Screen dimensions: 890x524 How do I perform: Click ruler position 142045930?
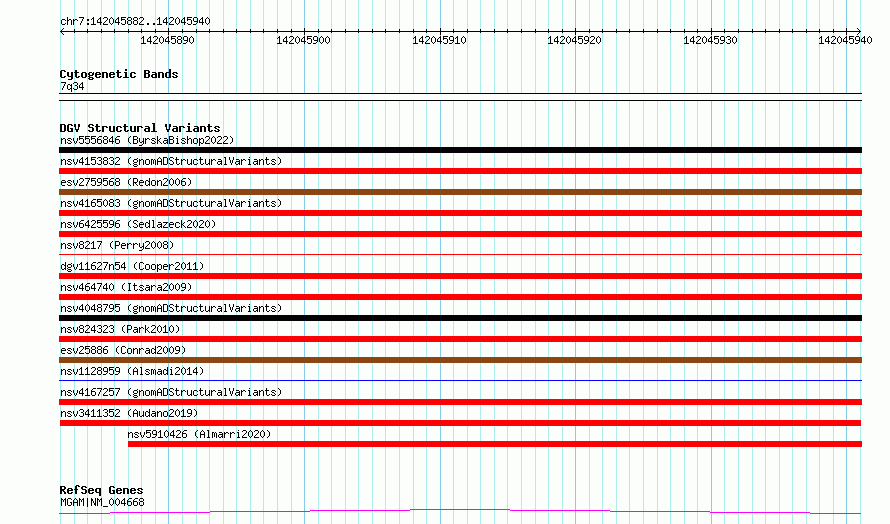coord(710,40)
